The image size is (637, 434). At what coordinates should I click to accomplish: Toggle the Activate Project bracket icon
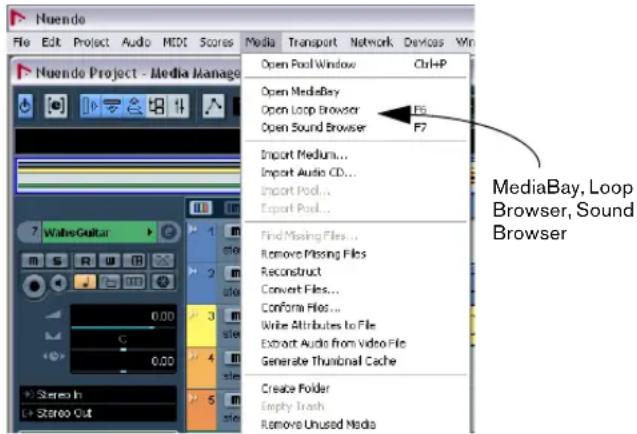[x=56, y=106]
